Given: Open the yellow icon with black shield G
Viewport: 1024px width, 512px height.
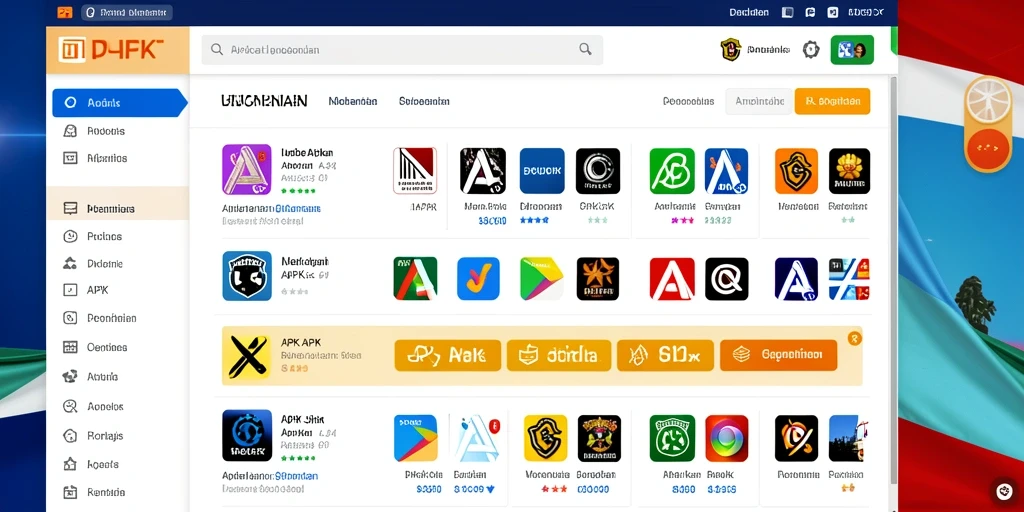Looking at the screenshot, I should (545, 438).
